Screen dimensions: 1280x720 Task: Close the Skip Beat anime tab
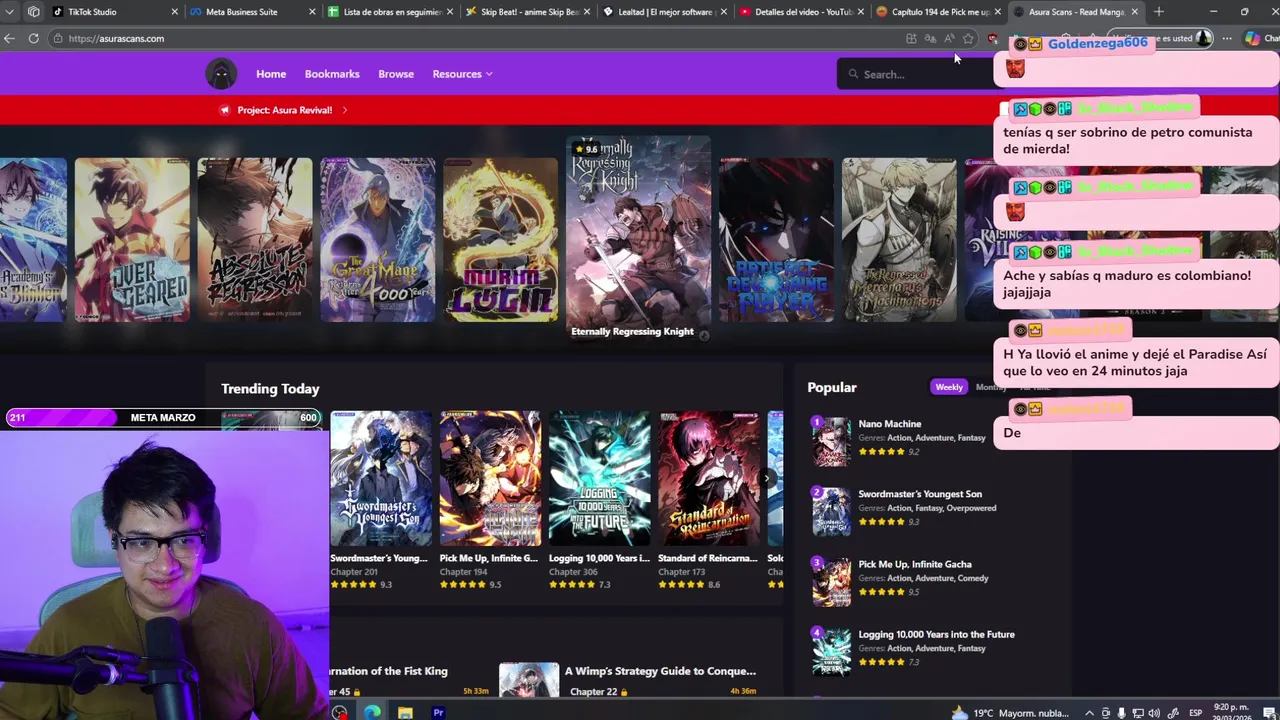tap(586, 12)
